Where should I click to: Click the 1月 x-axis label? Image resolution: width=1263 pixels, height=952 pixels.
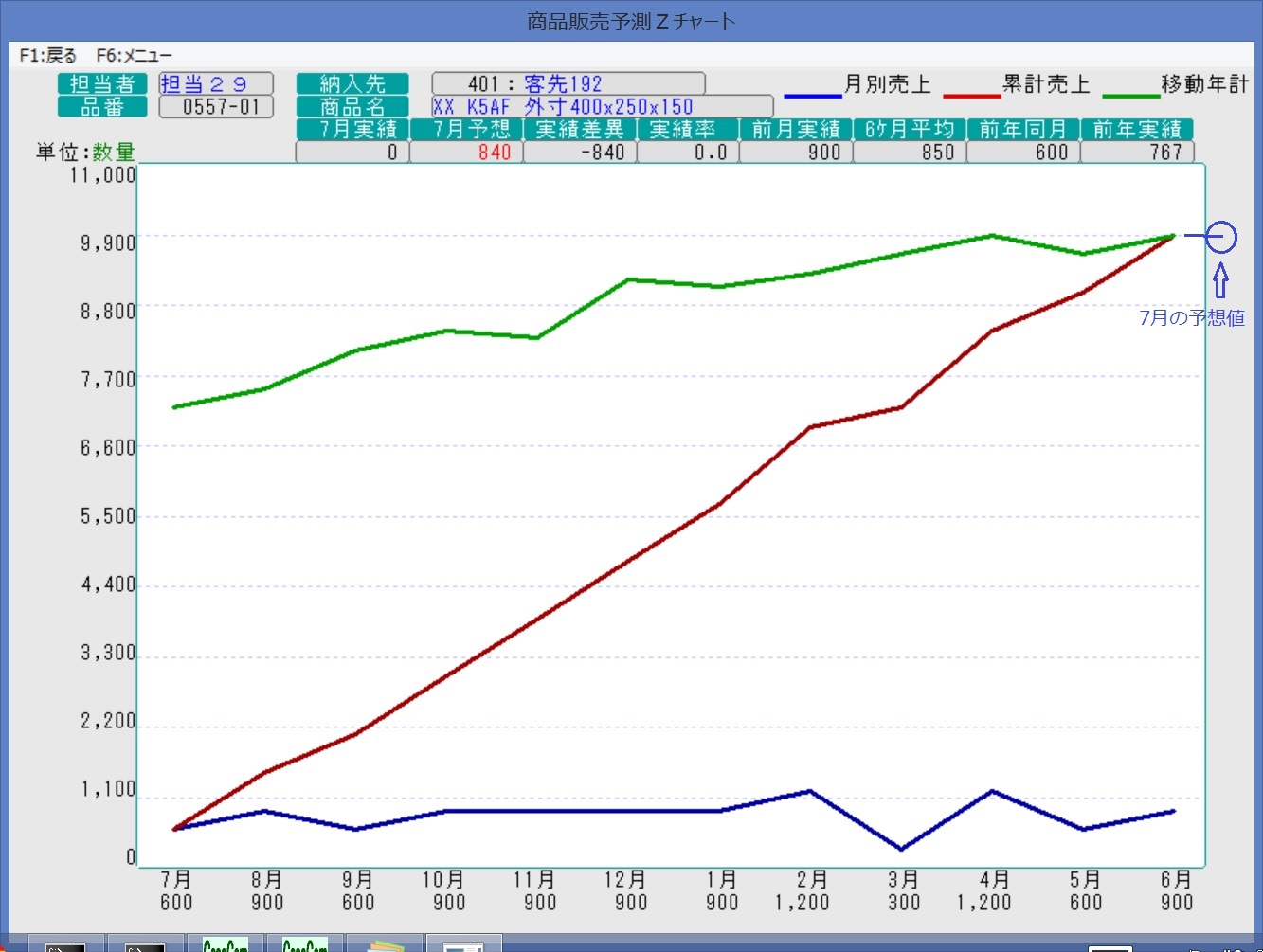point(722,880)
